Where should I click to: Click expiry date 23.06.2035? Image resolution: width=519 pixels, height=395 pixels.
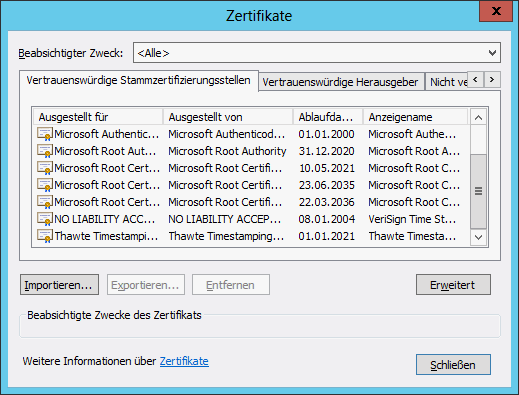(x=326, y=185)
